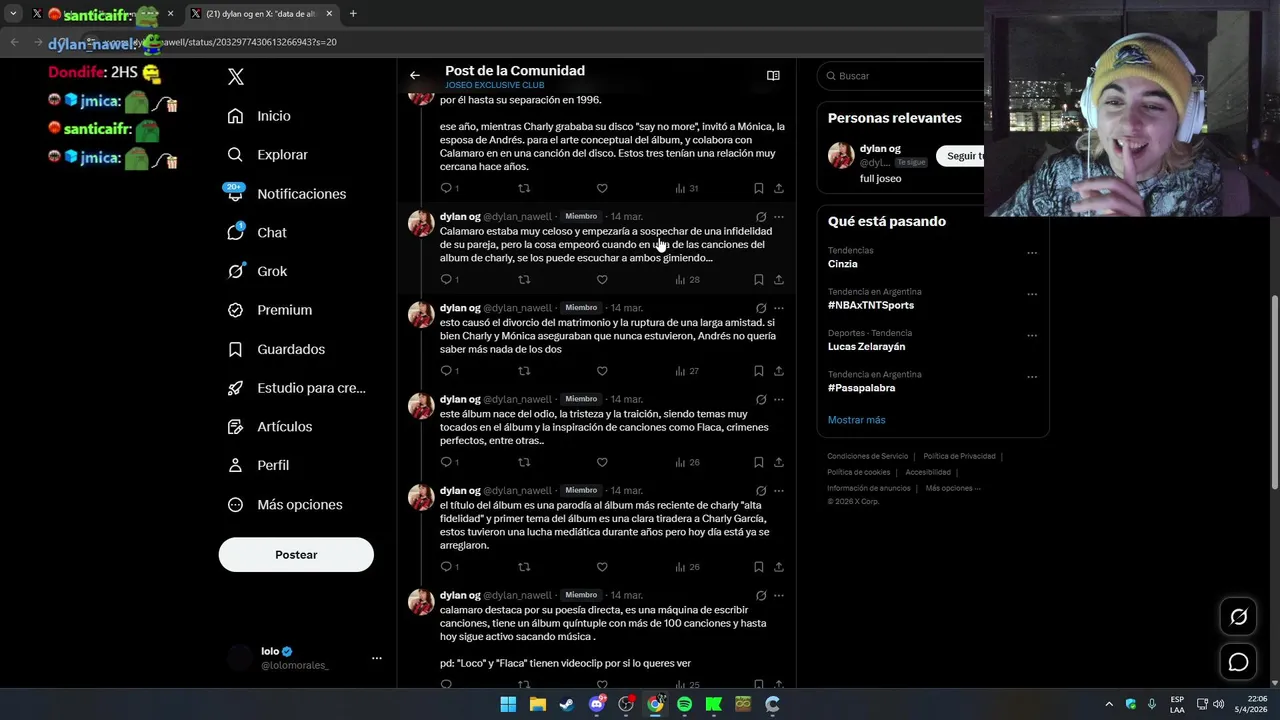Open Premium in the sidebar
The width and height of the screenshot is (1280, 720).
pyautogui.click(x=269, y=310)
